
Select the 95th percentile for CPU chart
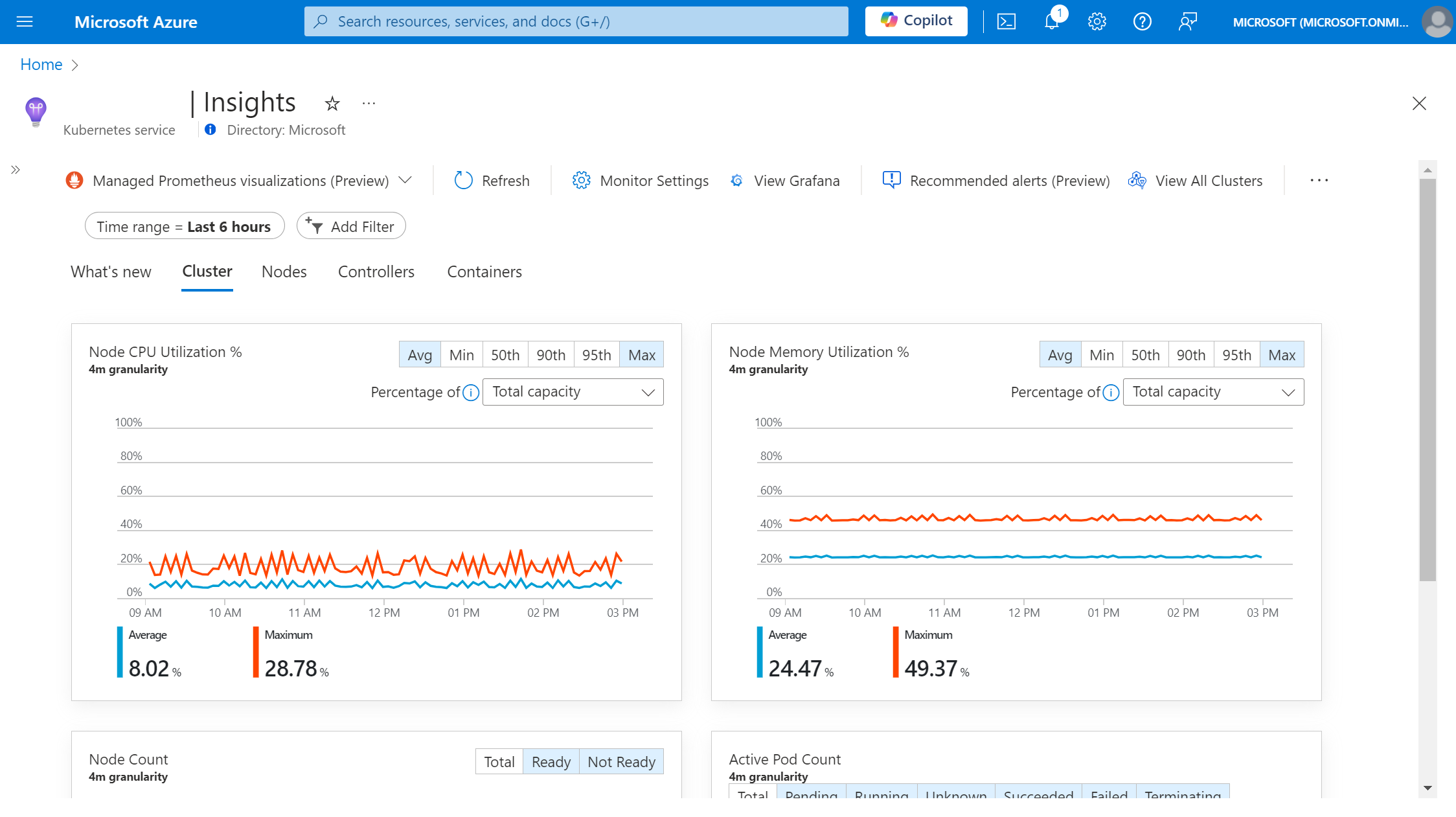[x=596, y=354]
